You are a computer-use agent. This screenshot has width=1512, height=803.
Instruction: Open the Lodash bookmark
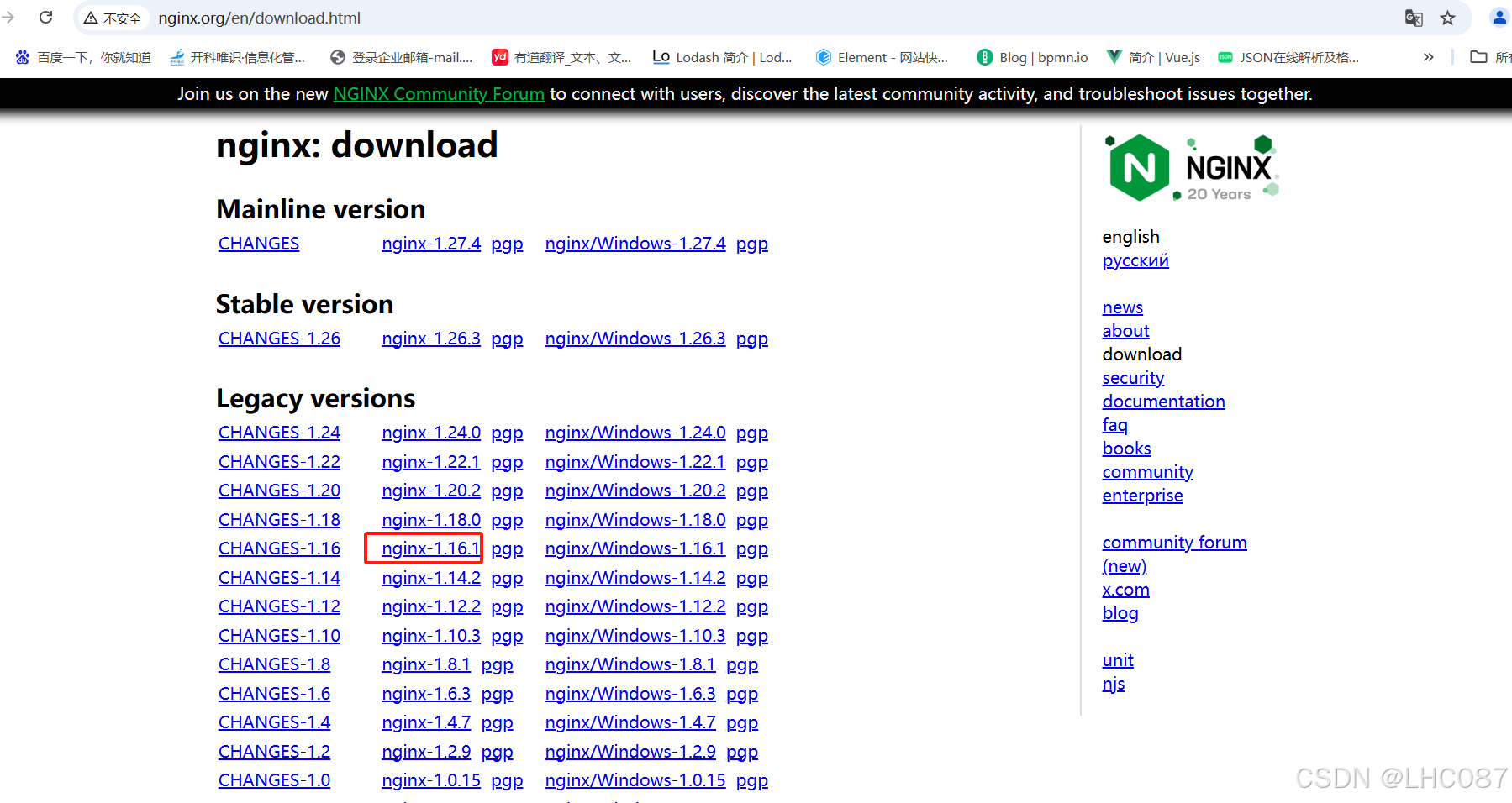tap(722, 57)
